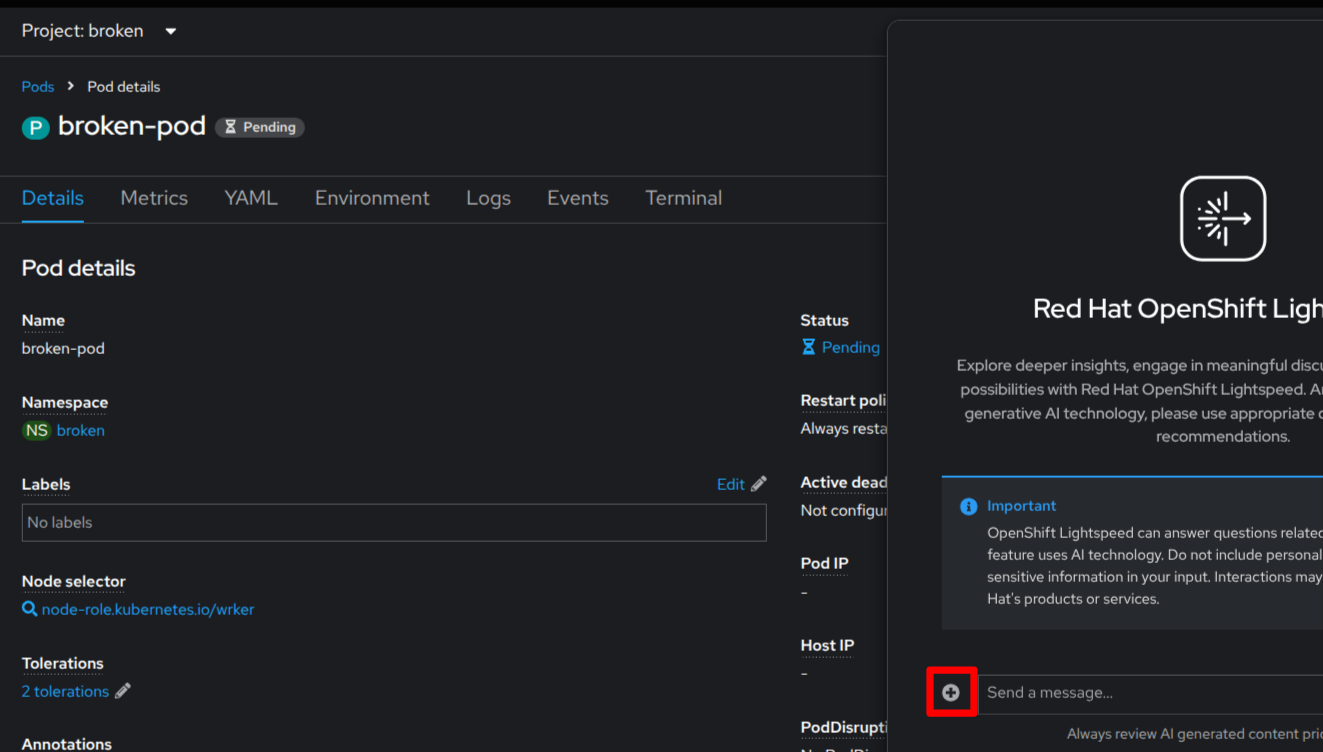Go to Pods breadcrumb link
The width and height of the screenshot is (1323, 752).
click(x=38, y=87)
